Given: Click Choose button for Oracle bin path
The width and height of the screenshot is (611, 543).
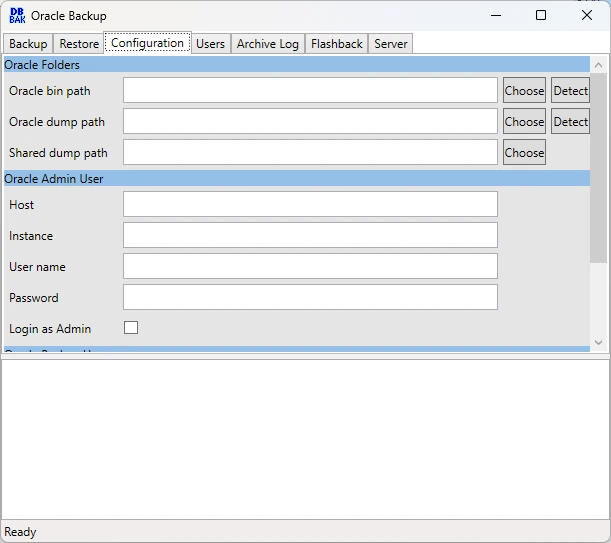Looking at the screenshot, I should [x=524, y=91].
